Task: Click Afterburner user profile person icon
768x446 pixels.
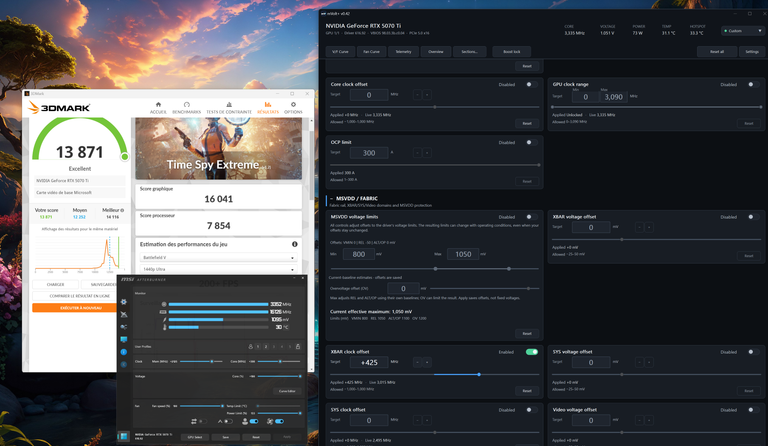Action: point(250,347)
